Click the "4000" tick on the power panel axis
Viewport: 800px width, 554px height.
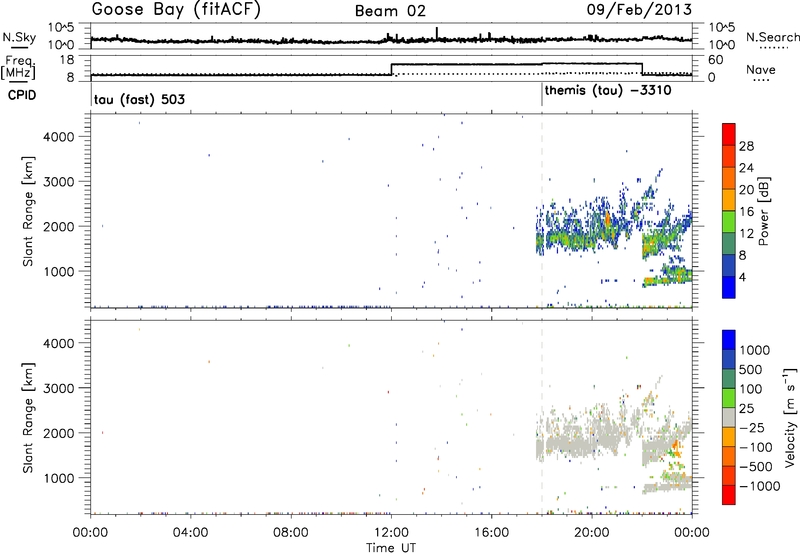click(59, 137)
